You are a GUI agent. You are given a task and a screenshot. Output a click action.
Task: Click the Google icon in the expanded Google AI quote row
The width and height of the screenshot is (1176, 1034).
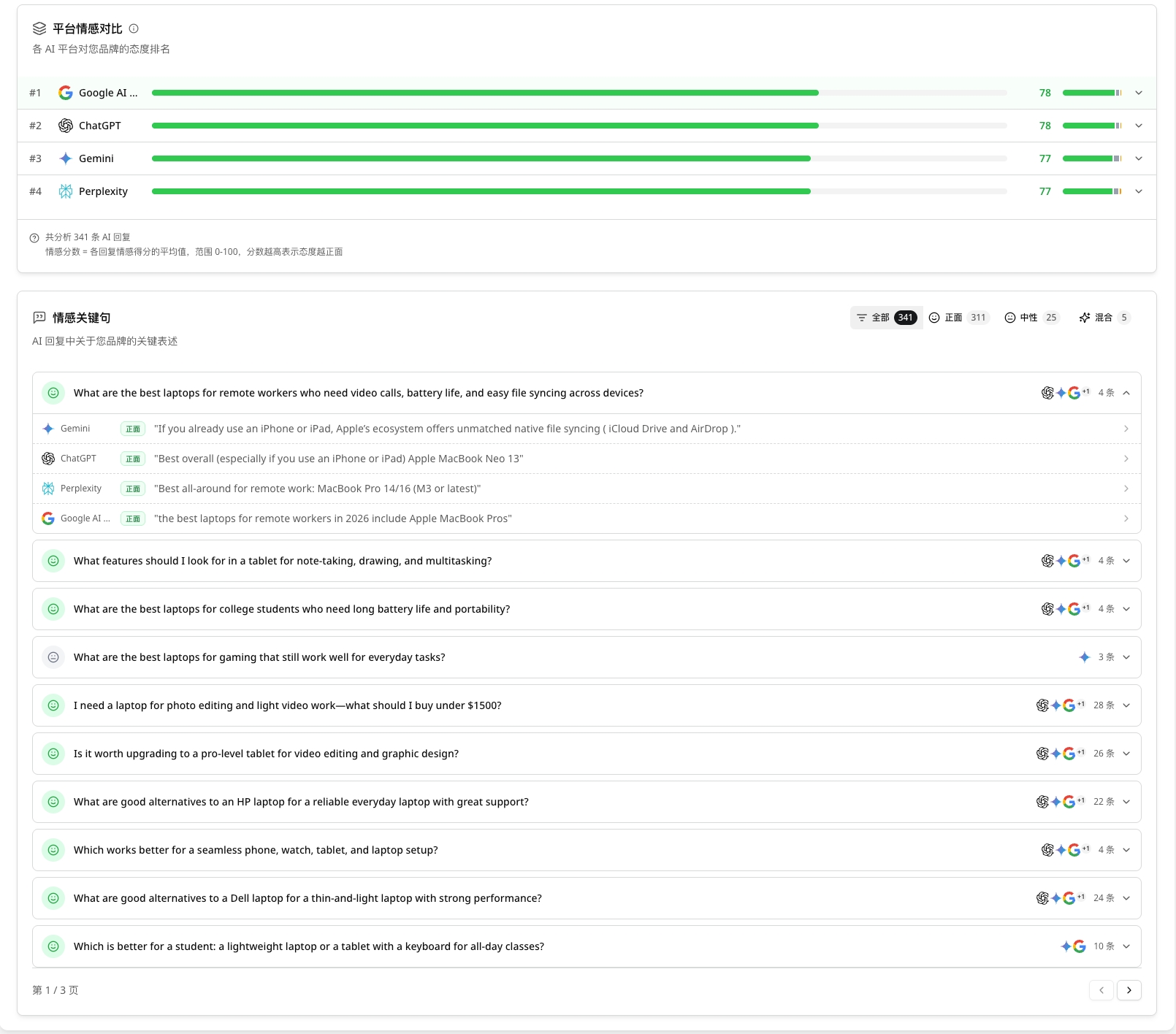(x=48, y=518)
